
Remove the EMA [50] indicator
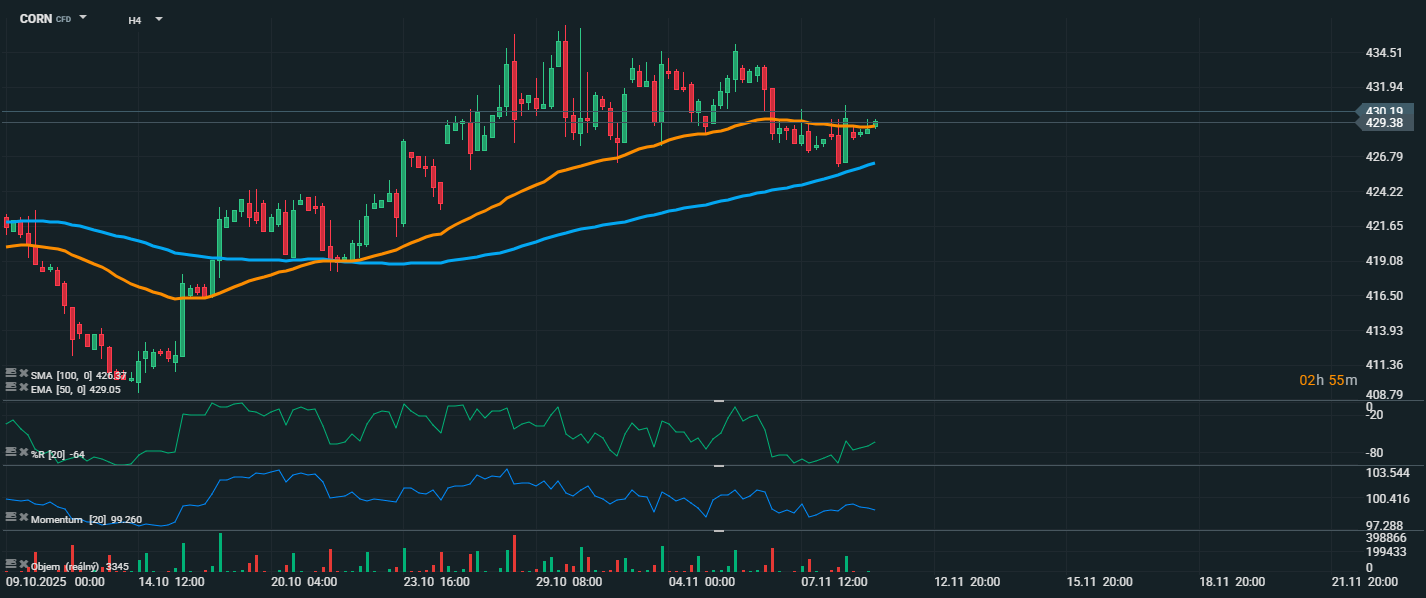(x=23, y=386)
